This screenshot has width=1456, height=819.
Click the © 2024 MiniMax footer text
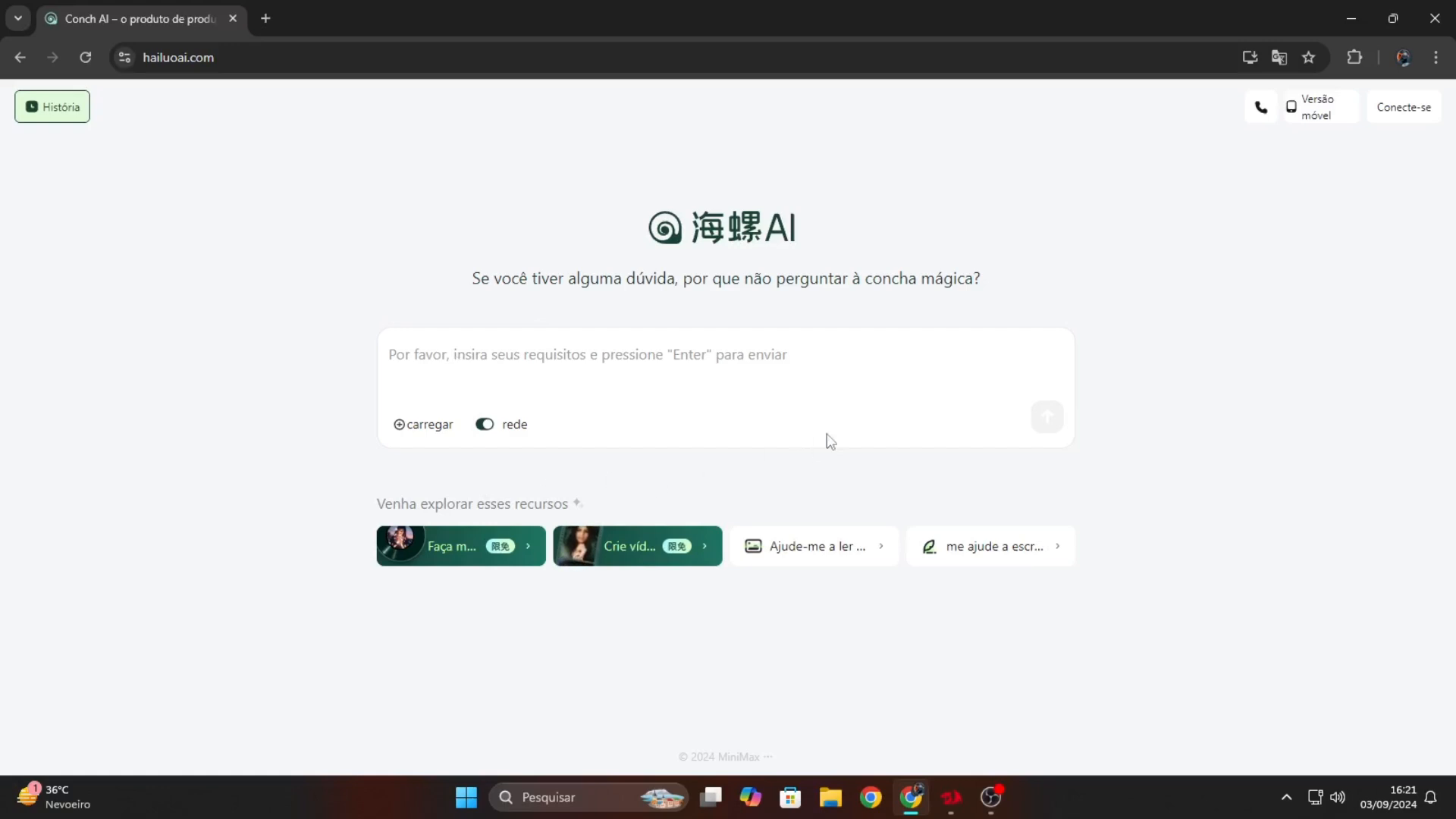coord(719,757)
